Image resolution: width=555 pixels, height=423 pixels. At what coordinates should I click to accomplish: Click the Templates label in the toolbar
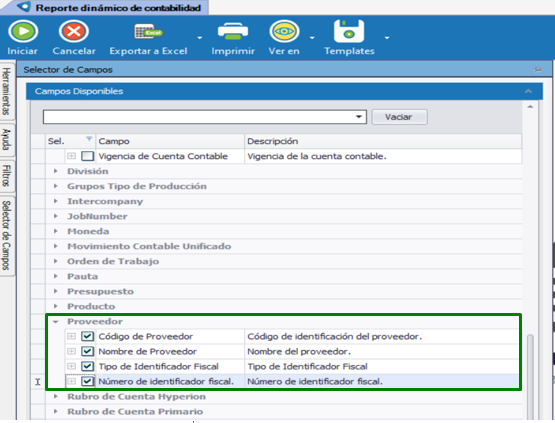point(349,51)
